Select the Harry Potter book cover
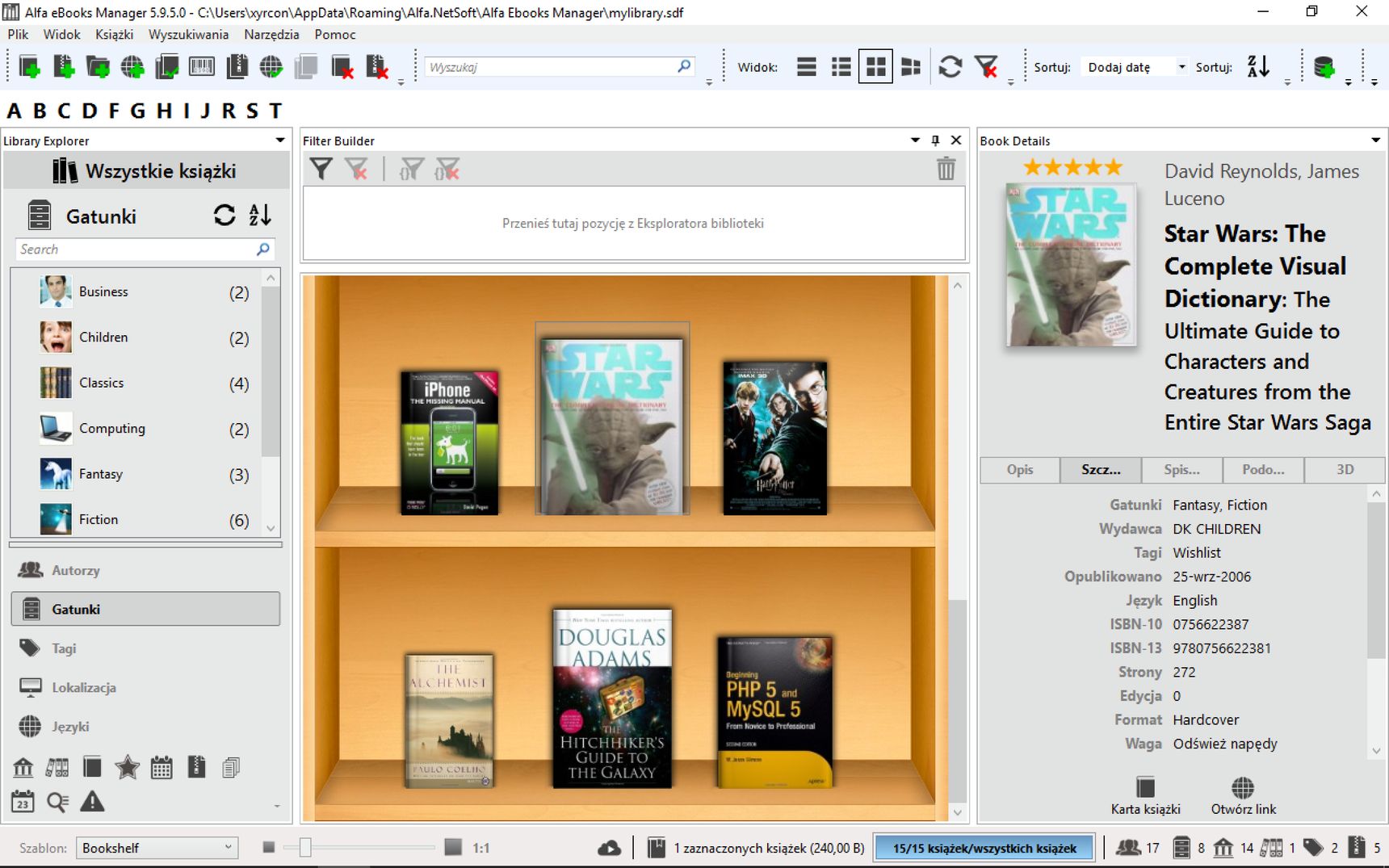Viewport: 1389px width, 868px height. click(x=774, y=438)
